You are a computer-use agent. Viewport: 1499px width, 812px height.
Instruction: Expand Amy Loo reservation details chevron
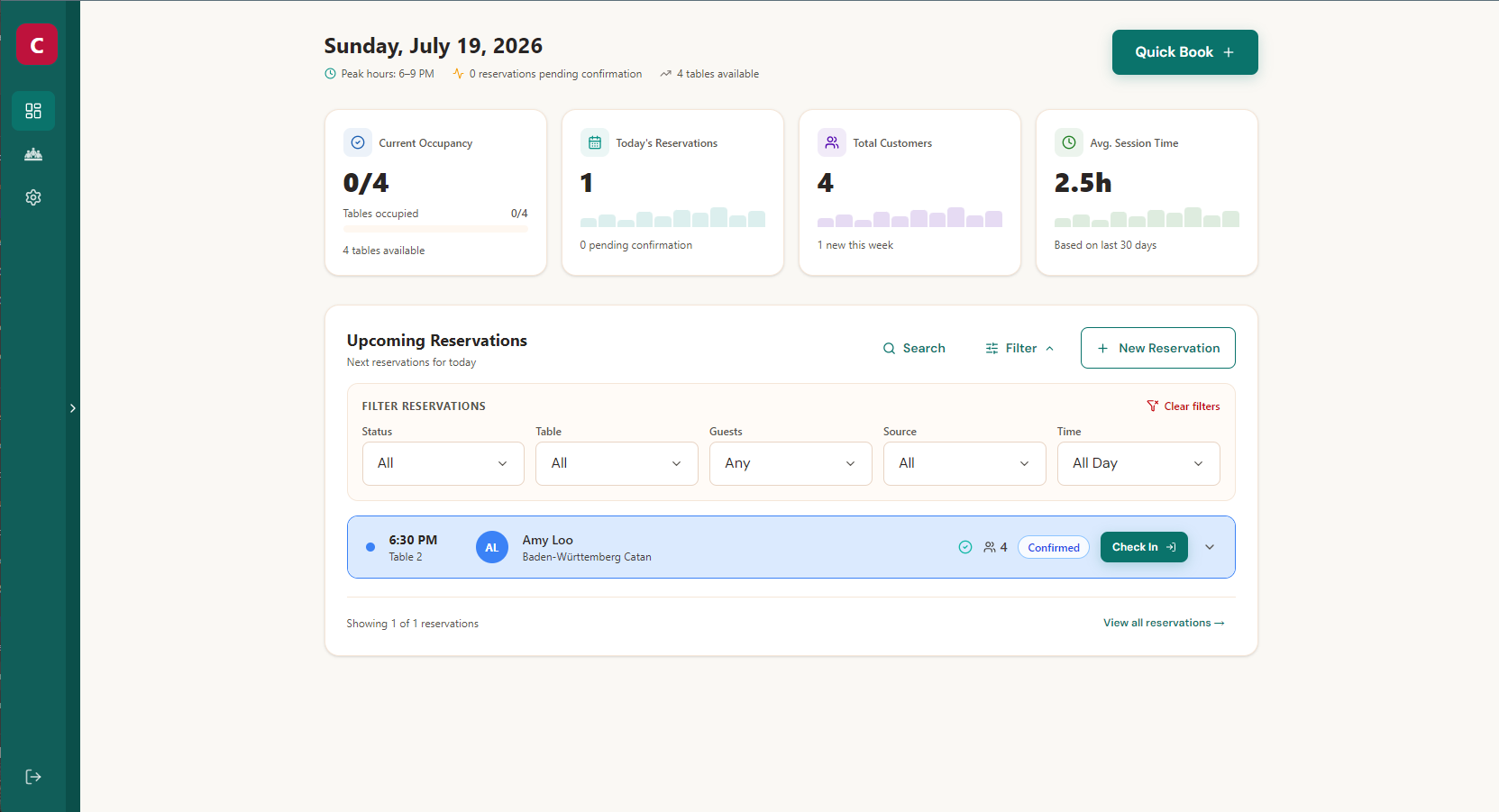[1210, 547]
